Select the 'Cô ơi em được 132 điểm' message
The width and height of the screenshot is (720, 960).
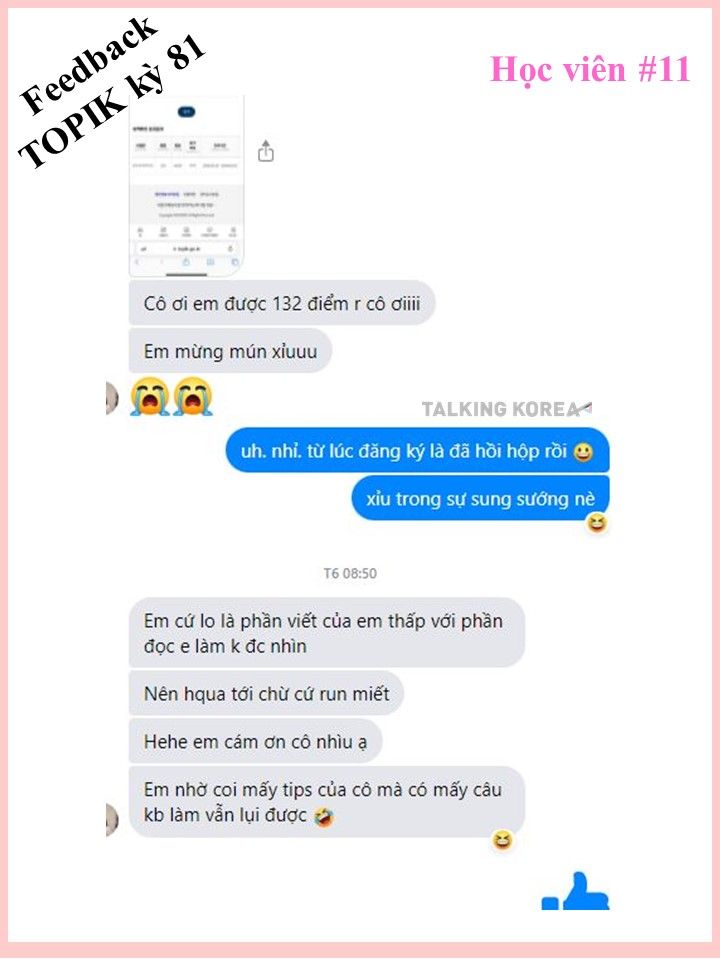coord(282,303)
